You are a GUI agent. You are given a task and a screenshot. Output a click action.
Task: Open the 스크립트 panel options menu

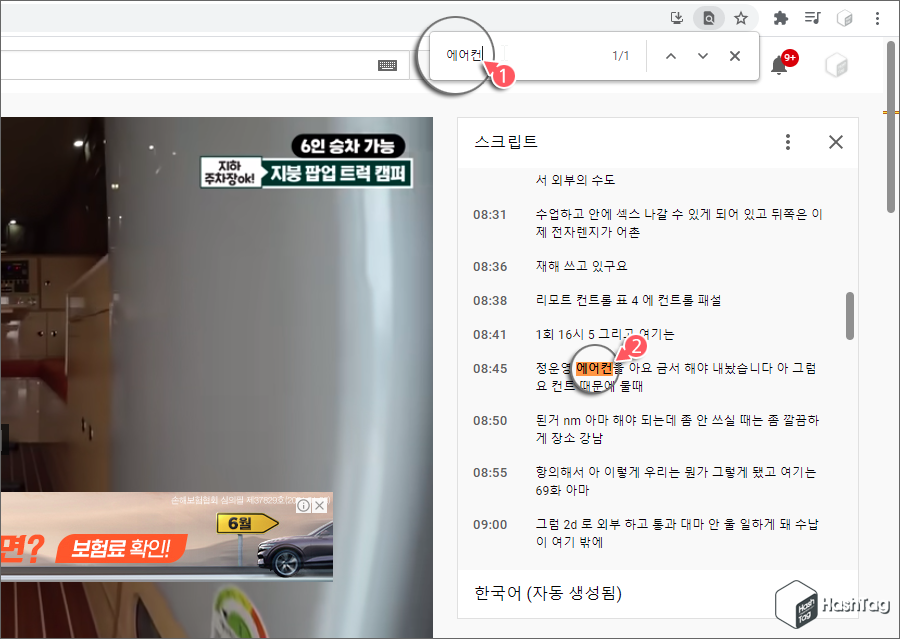coord(788,142)
